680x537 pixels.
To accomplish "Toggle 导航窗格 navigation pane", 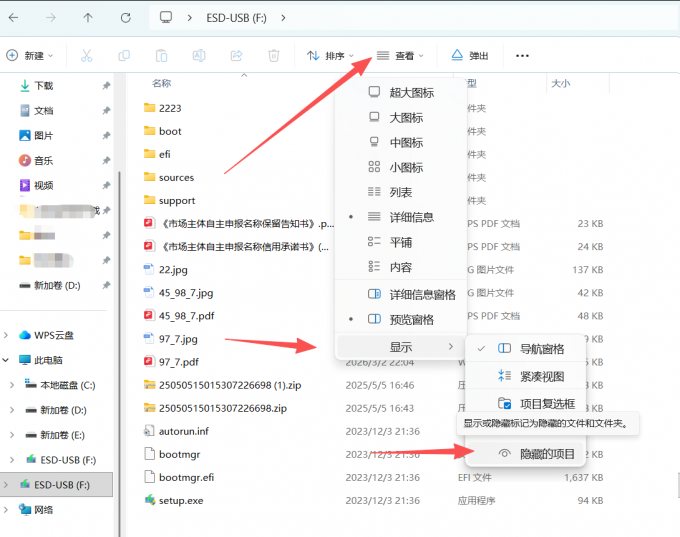I will click(526, 349).
